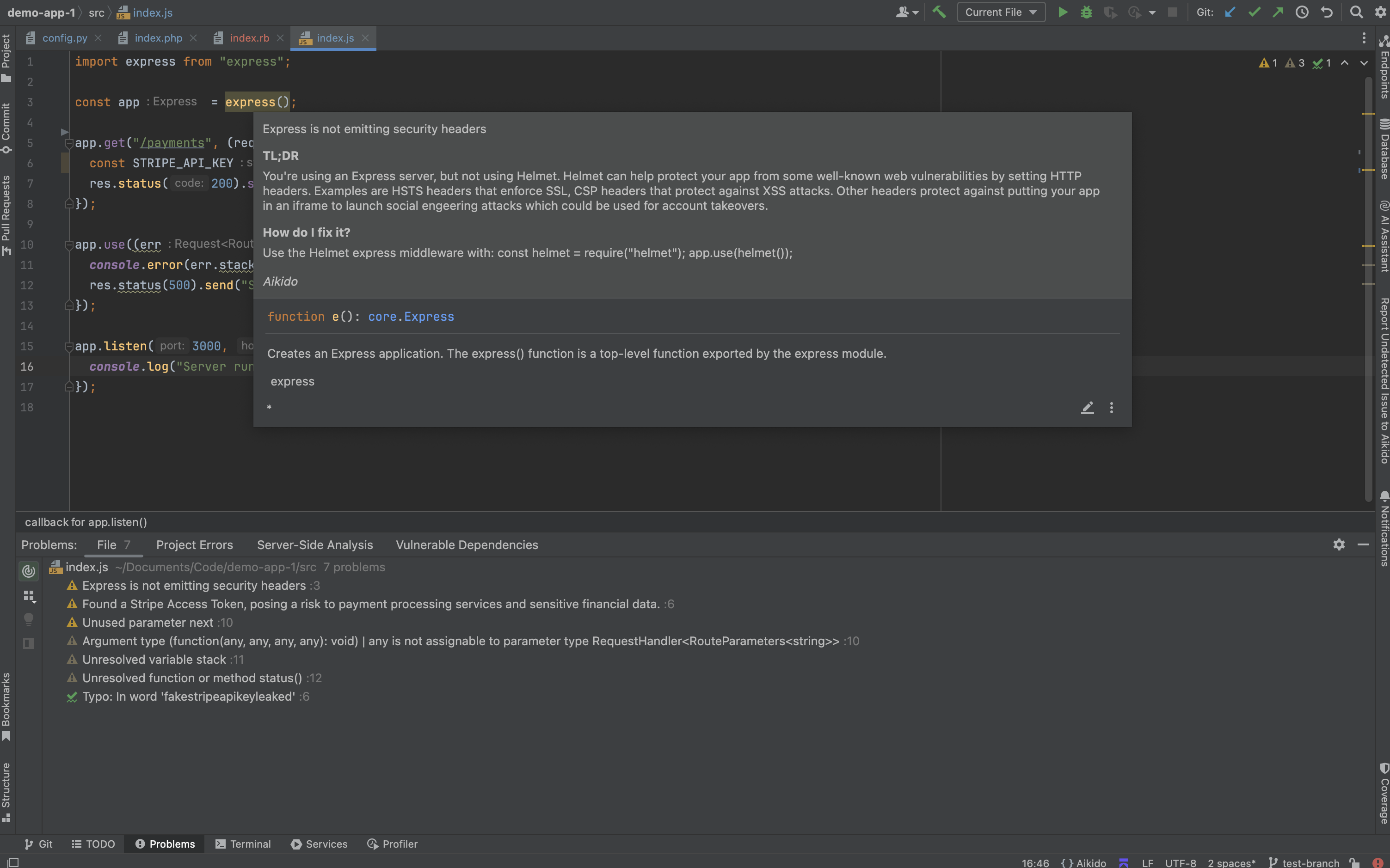The image size is (1390, 868).
Task: Hide the Problems panel with minus icon
Action: 1363,544
